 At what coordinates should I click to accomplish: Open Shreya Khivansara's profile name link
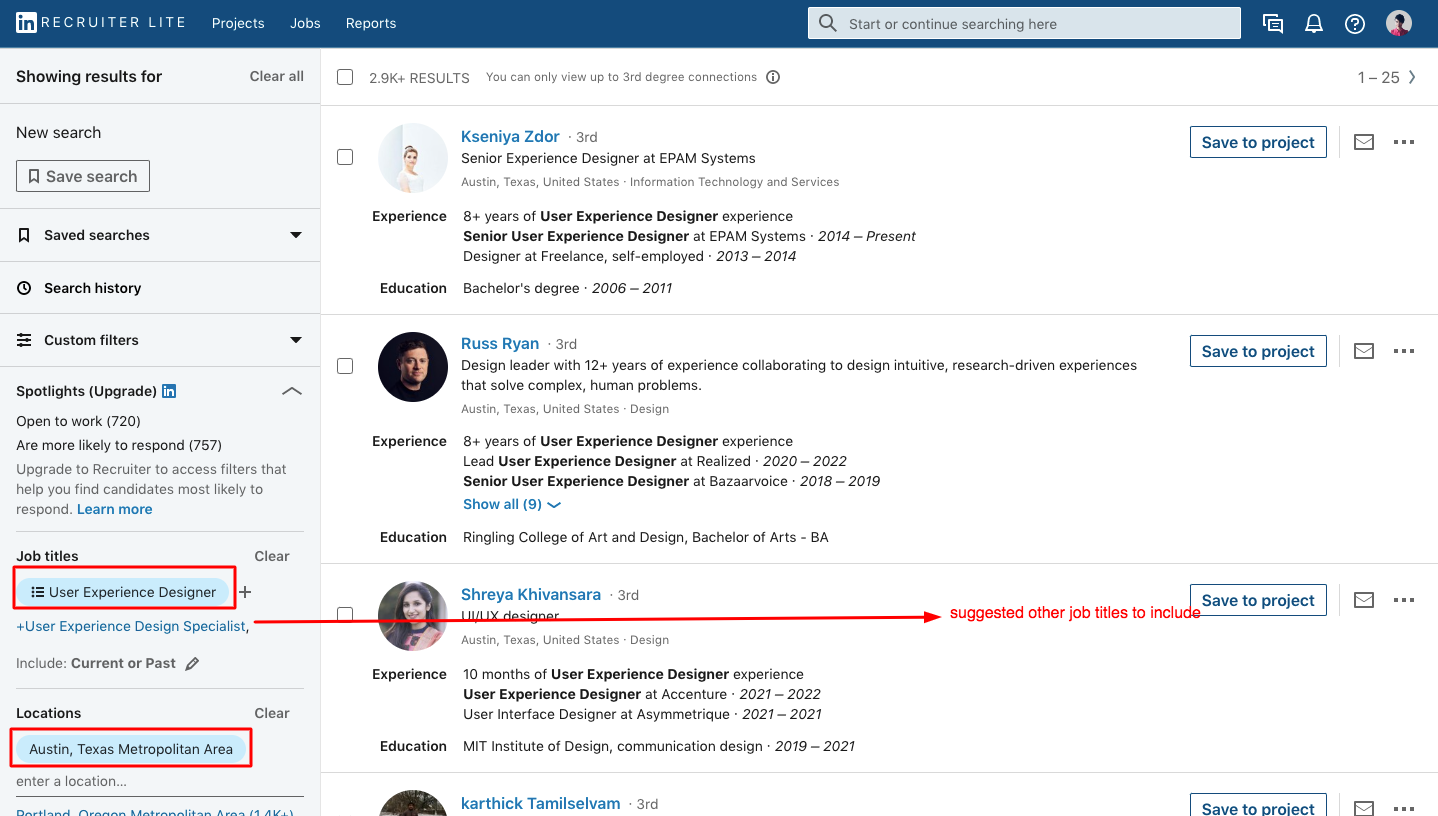click(x=531, y=594)
